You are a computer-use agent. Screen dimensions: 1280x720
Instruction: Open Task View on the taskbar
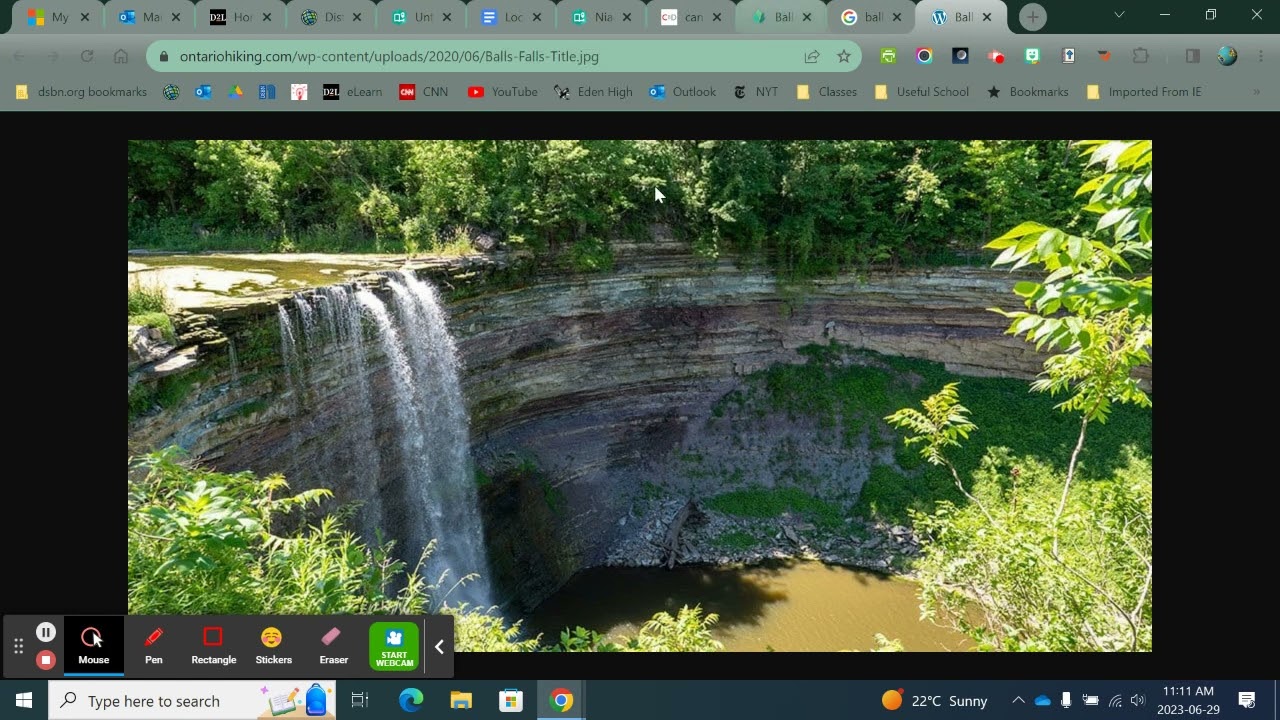click(x=360, y=700)
